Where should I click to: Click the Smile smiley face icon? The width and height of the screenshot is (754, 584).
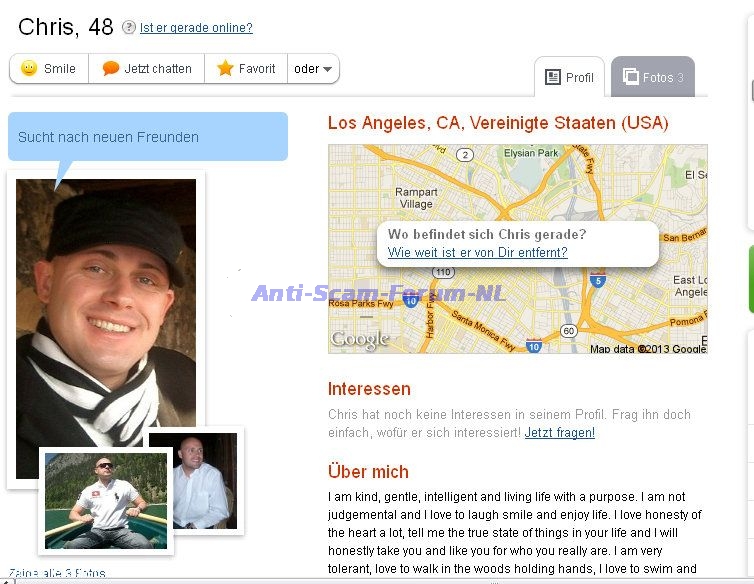tap(29, 69)
